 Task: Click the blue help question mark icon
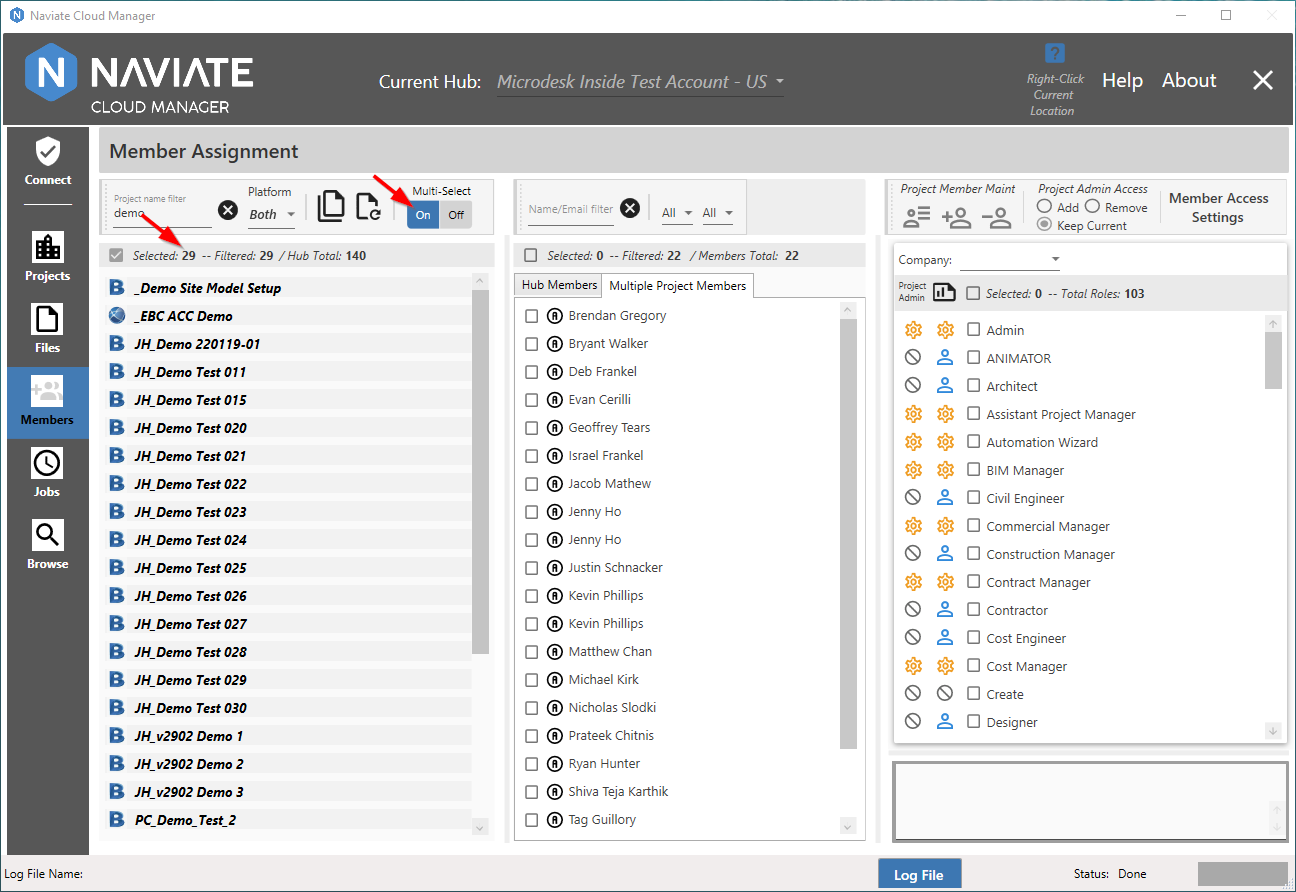[1054, 53]
